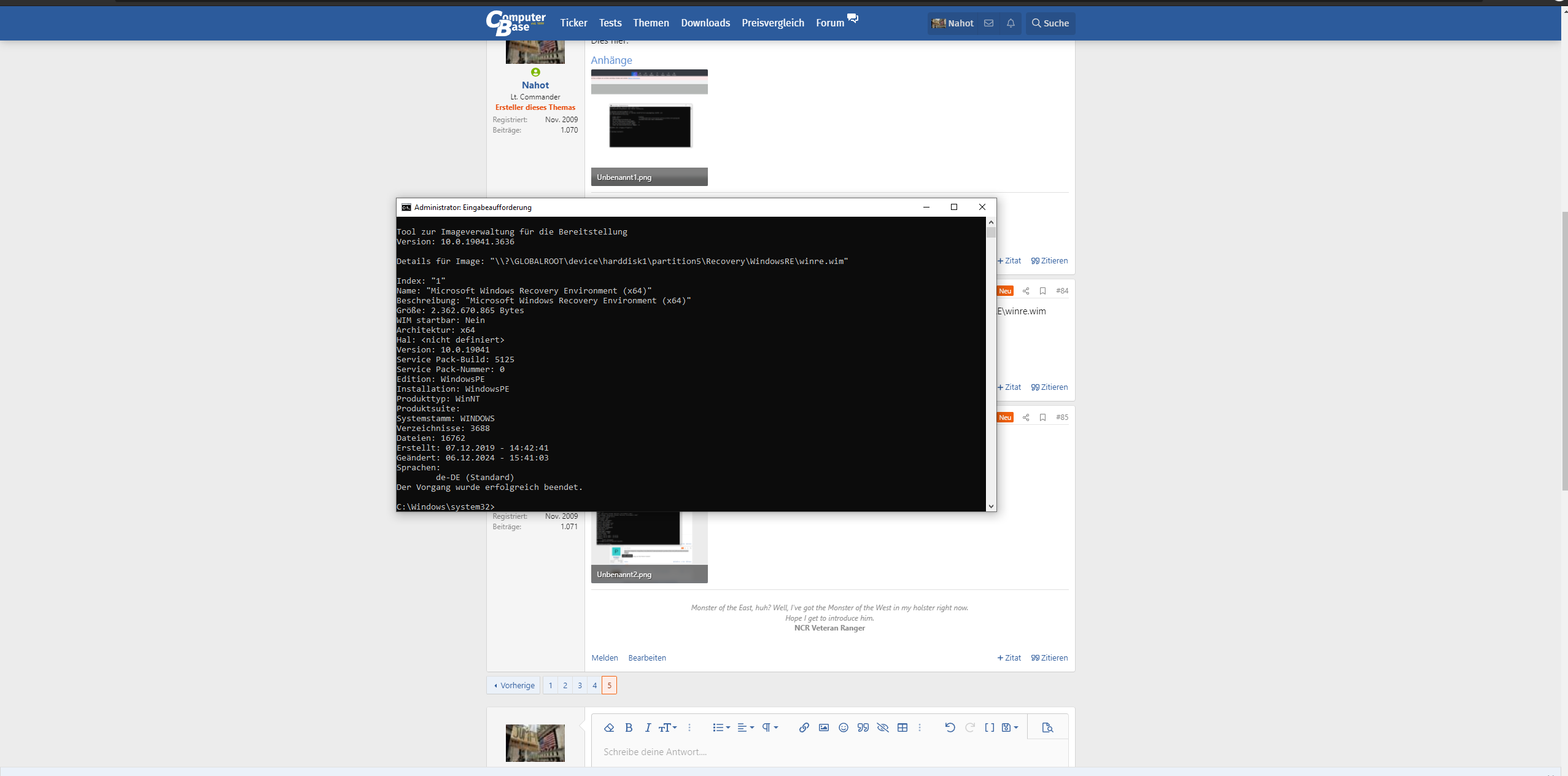
Task: Click the insert image icon
Action: coord(824,728)
